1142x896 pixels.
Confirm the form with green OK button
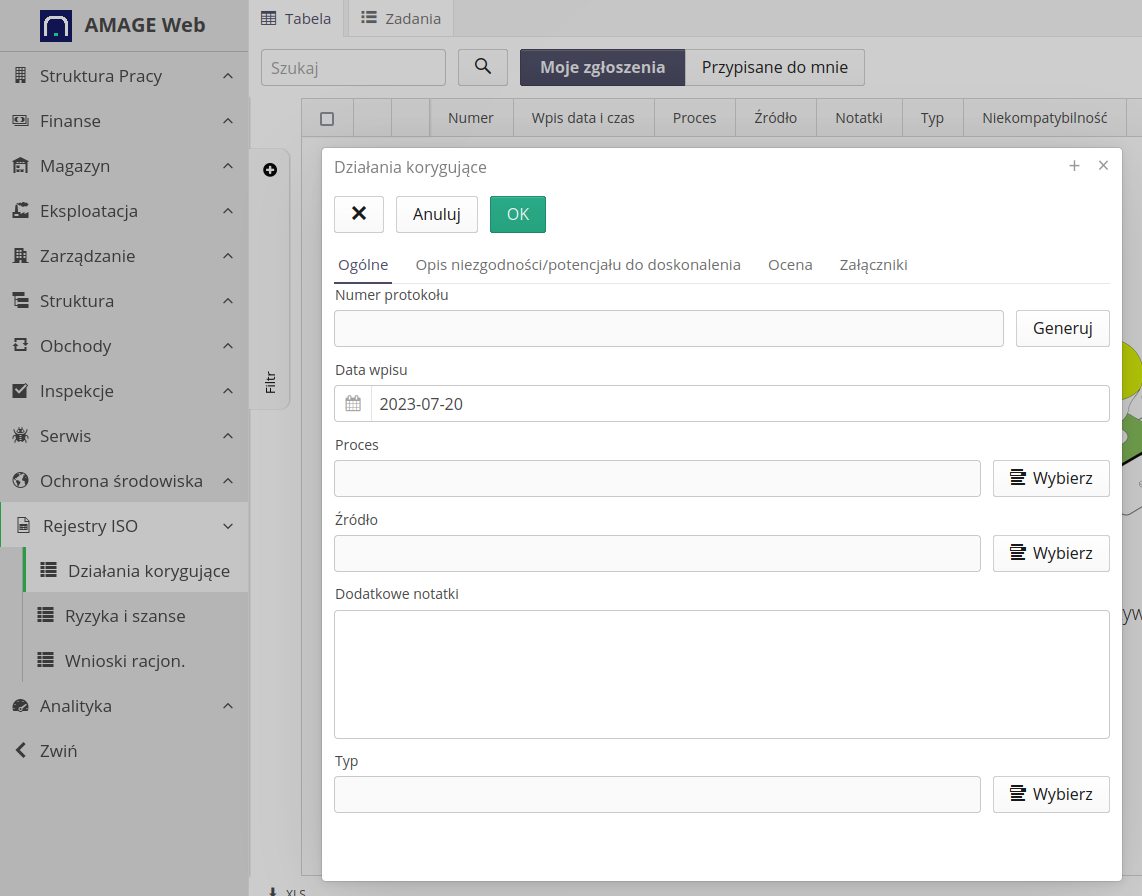(x=517, y=214)
